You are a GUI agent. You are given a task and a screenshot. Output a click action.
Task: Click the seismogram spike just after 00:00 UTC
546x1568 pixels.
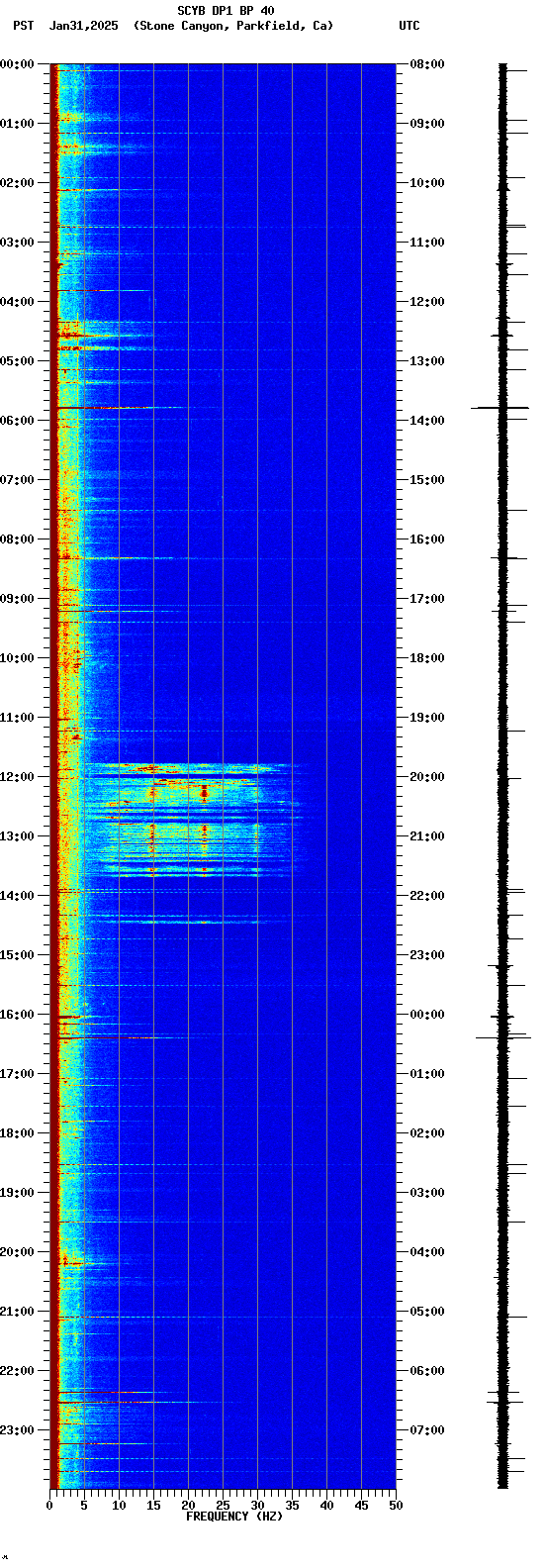(503, 1037)
